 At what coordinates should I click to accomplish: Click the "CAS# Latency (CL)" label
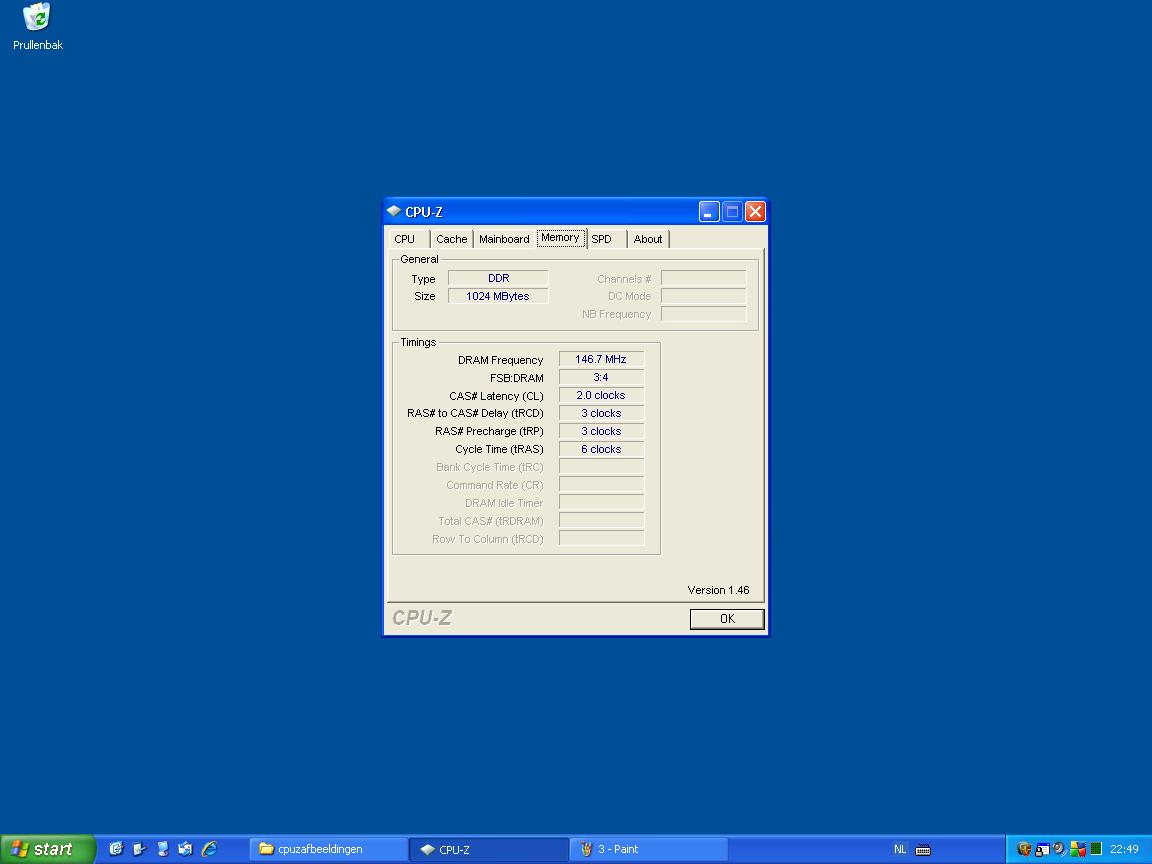coord(497,396)
